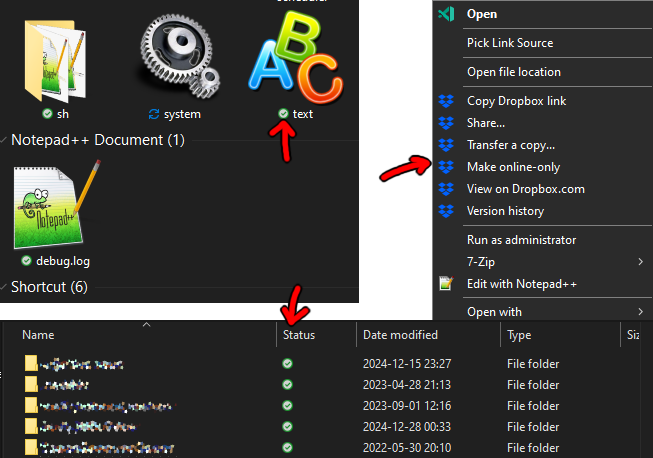Image resolution: width=653 pixels, height=458 pixels.
Task: Click the ABC text file icon
Action: [x=296, y=60]
